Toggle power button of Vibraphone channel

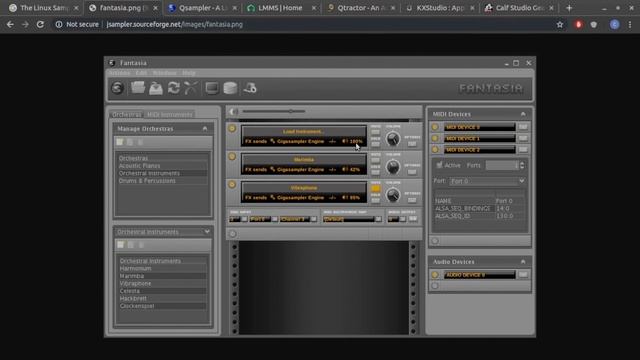(x=232, y=184)
